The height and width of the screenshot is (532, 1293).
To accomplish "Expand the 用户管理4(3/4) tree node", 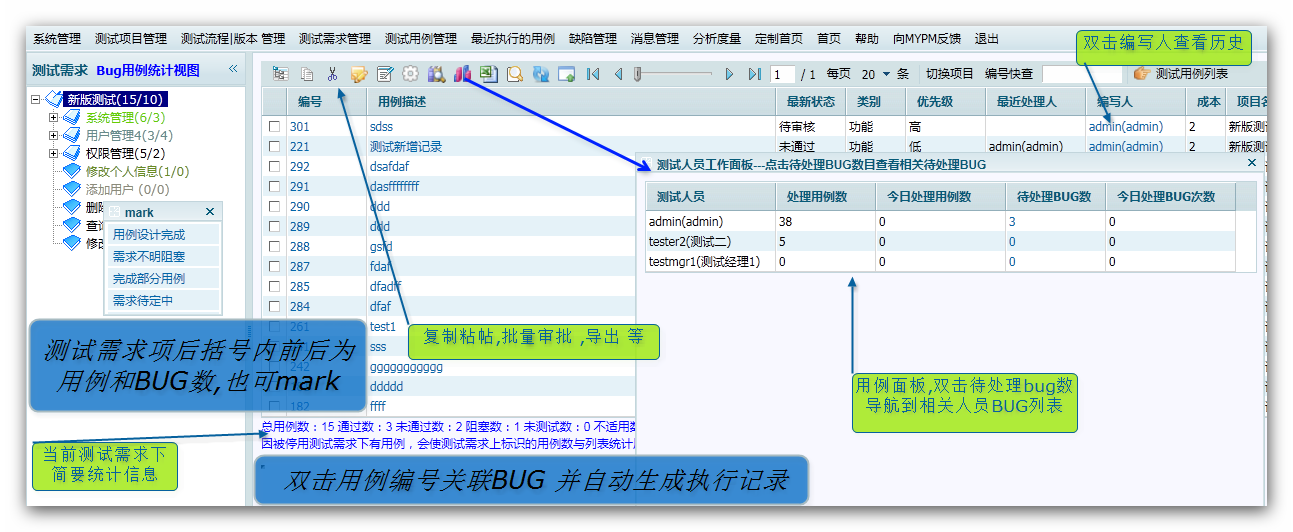I will tap(54, 136).
